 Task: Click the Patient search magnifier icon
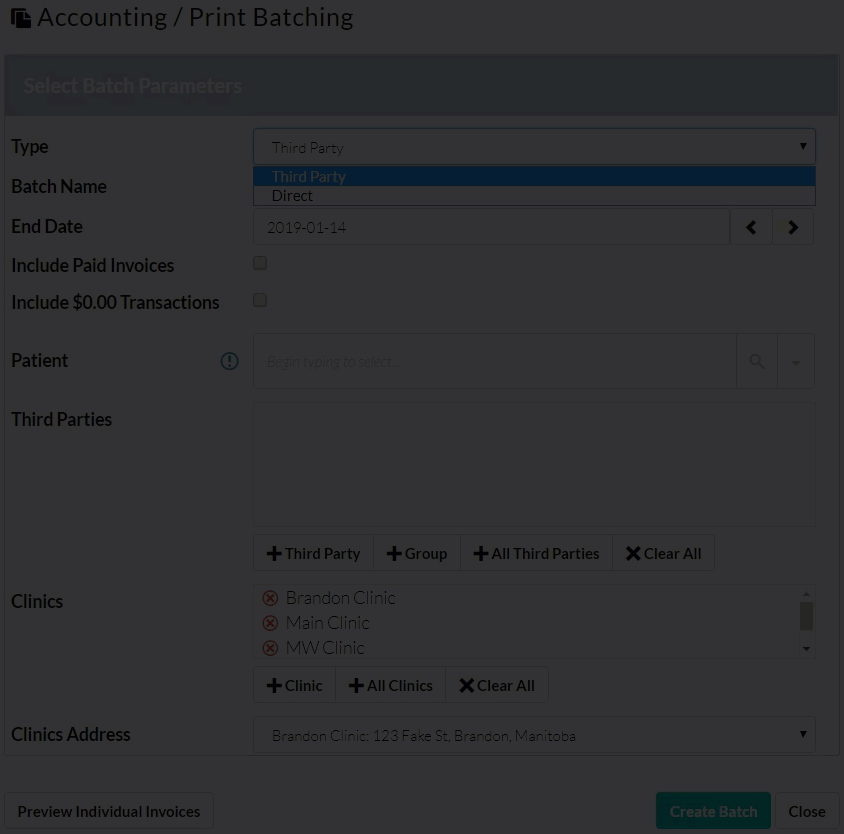point(757,361)
